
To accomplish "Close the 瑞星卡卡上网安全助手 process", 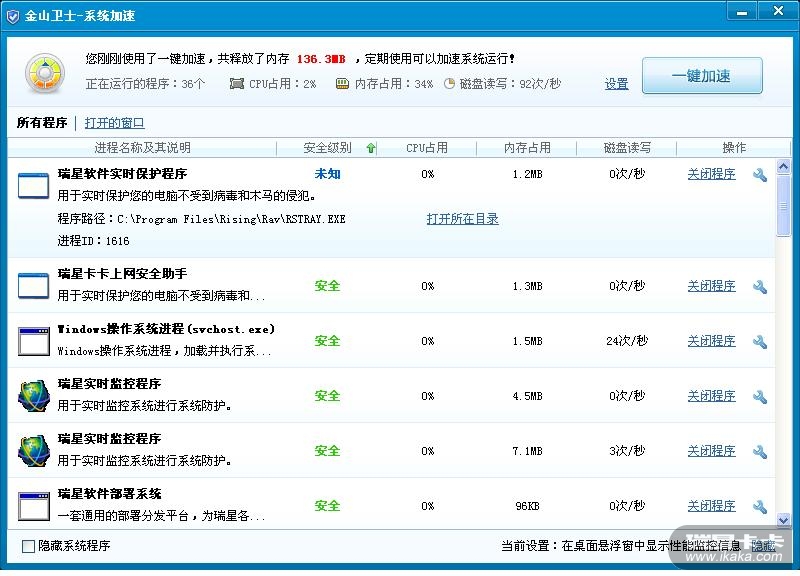I will point(711,286).
